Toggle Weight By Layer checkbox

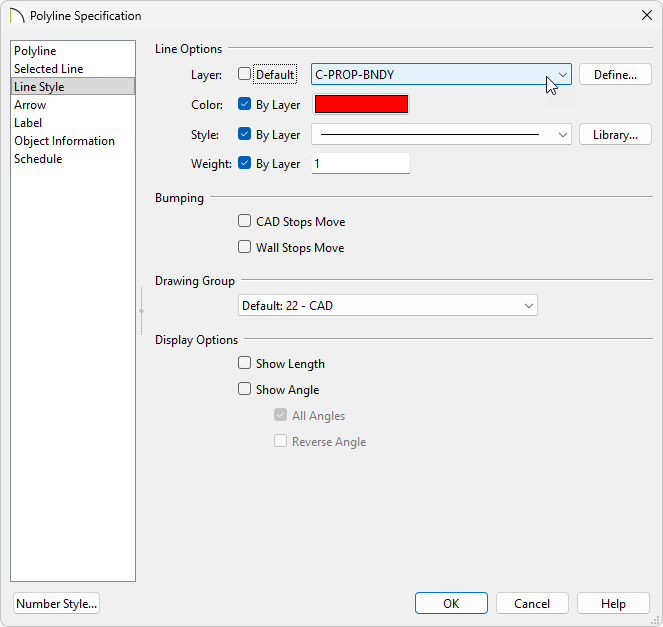click(x=245, y=164)
